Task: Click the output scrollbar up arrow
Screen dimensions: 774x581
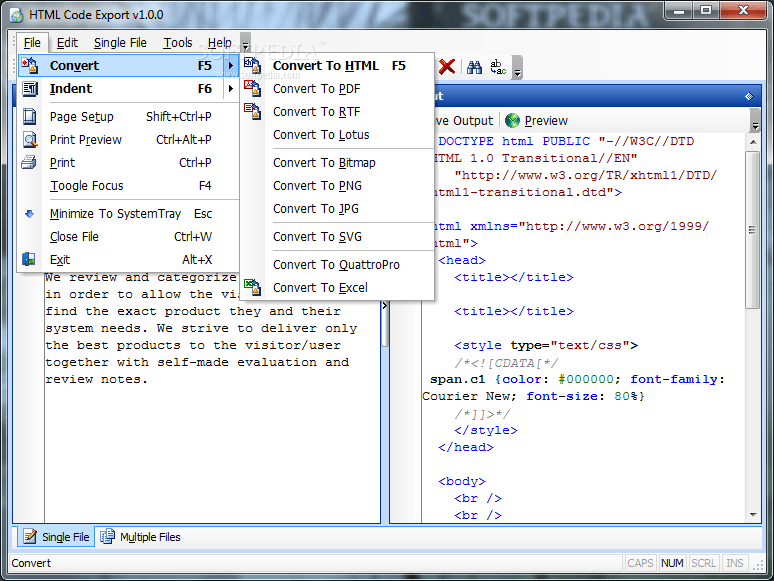Action: click(x=753, y=142)
